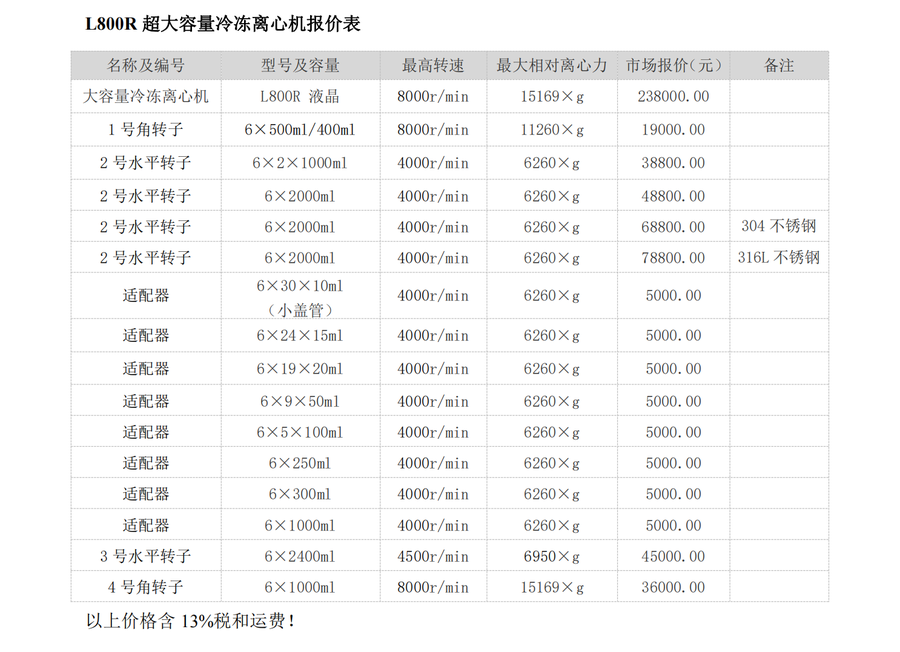Screen dimensions: 900x652
Task: Select header cell '市场报价(元)'
Action: pyautogui.click(x=673, y=65)
